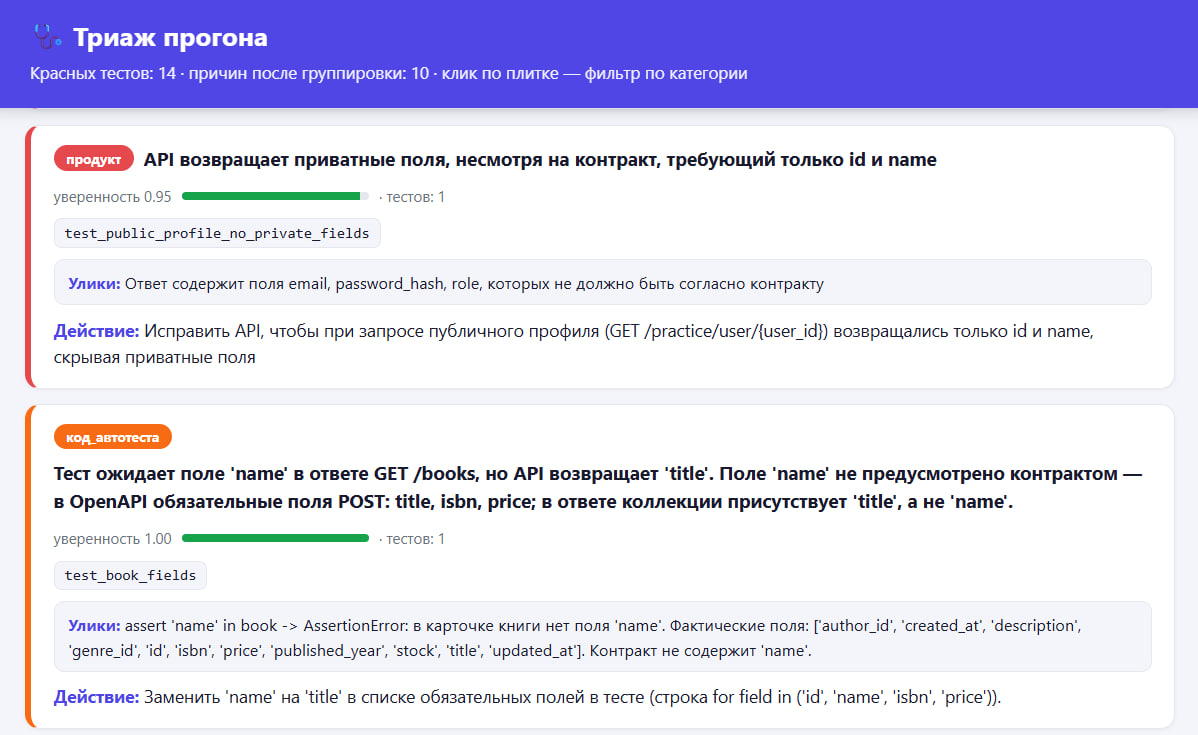Viewport: 1198px width, 735px height.
Task: Click the 'Действие: Исправить API' paragraph
Action: click(574, 344)
